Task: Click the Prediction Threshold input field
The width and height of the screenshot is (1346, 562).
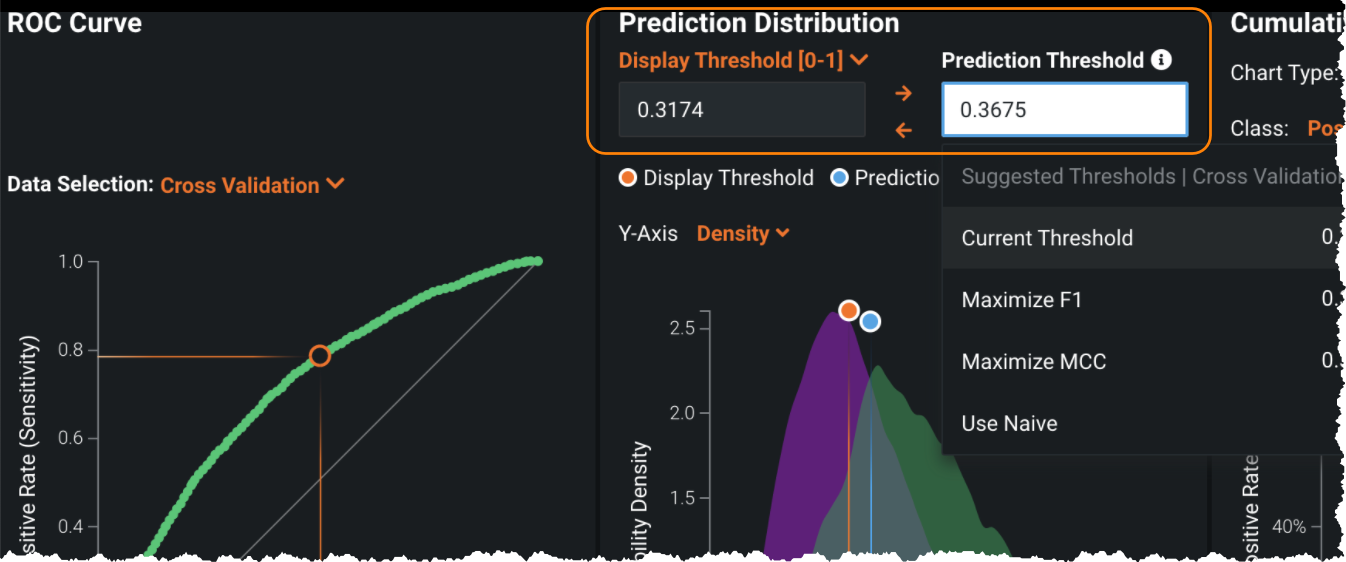Action: (1064, 110)
